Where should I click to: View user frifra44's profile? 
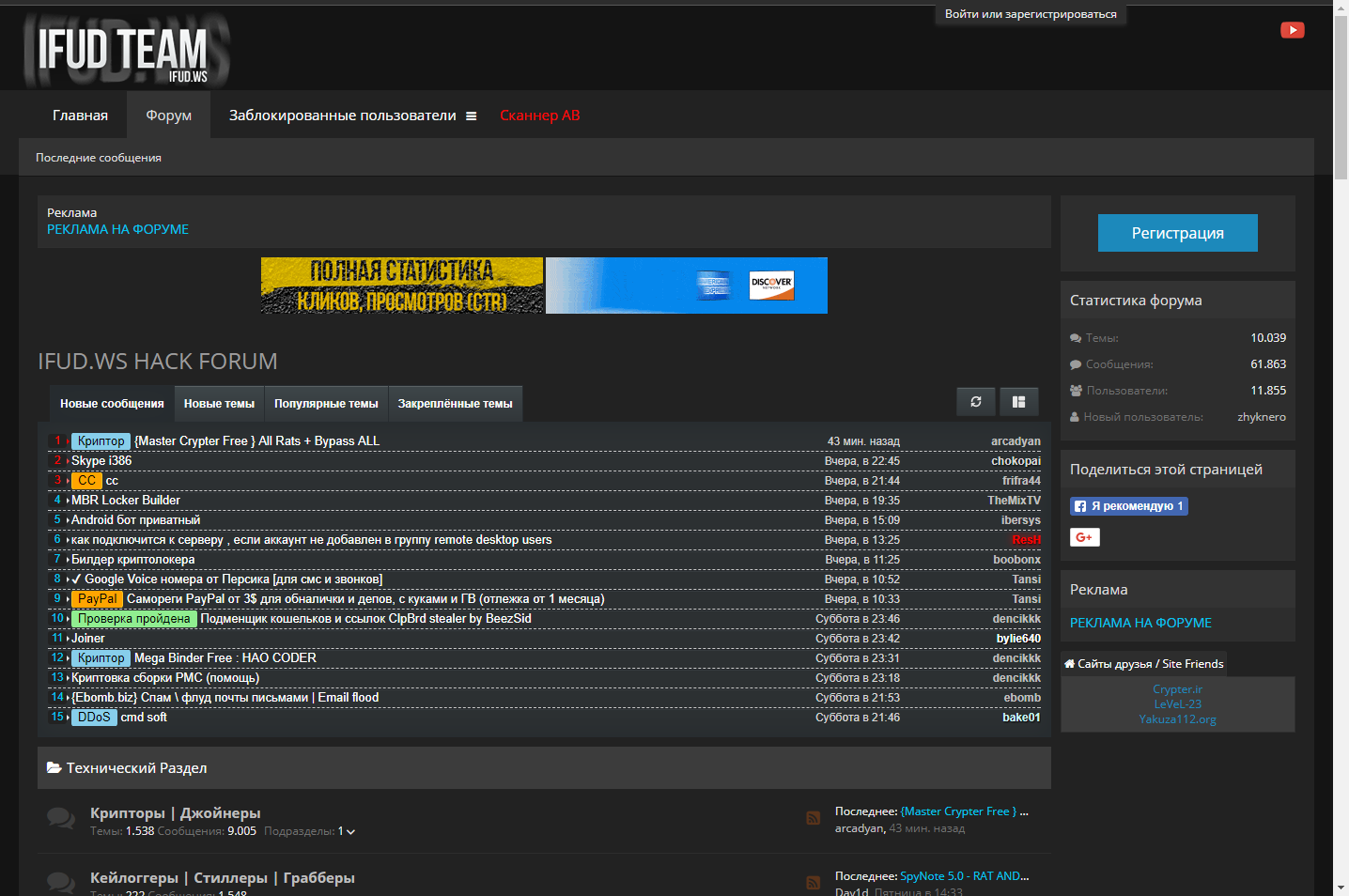click(x=1021, y=481)
